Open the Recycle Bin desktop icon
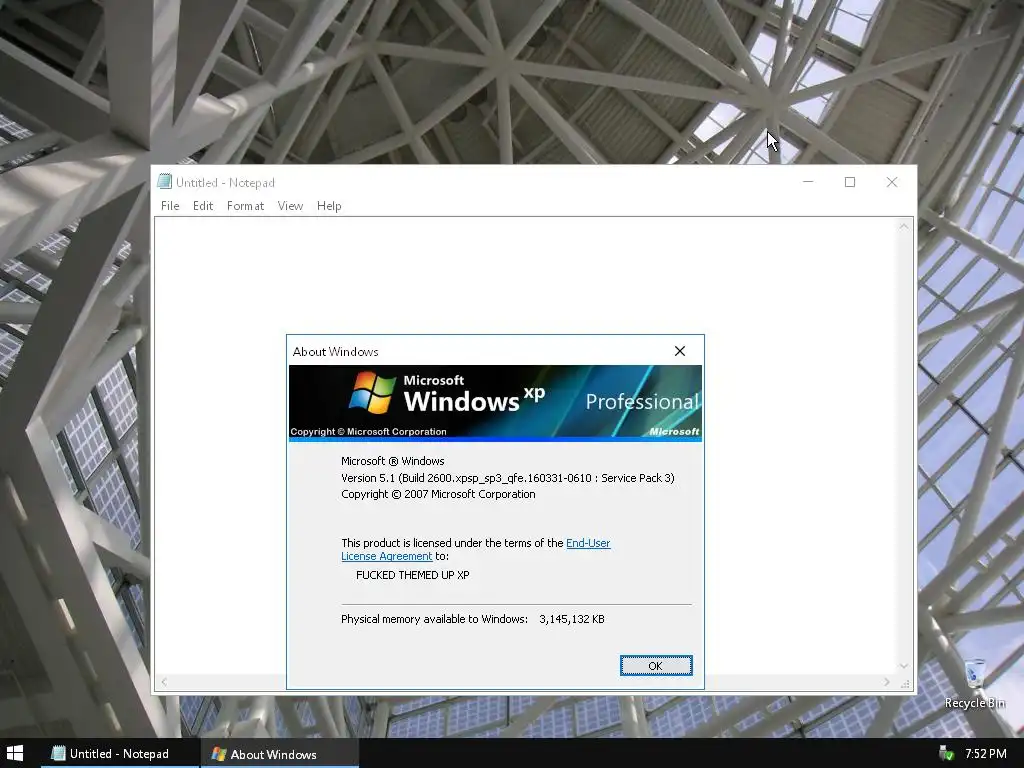Screen dimensions: 1024x768 (974, 684)
